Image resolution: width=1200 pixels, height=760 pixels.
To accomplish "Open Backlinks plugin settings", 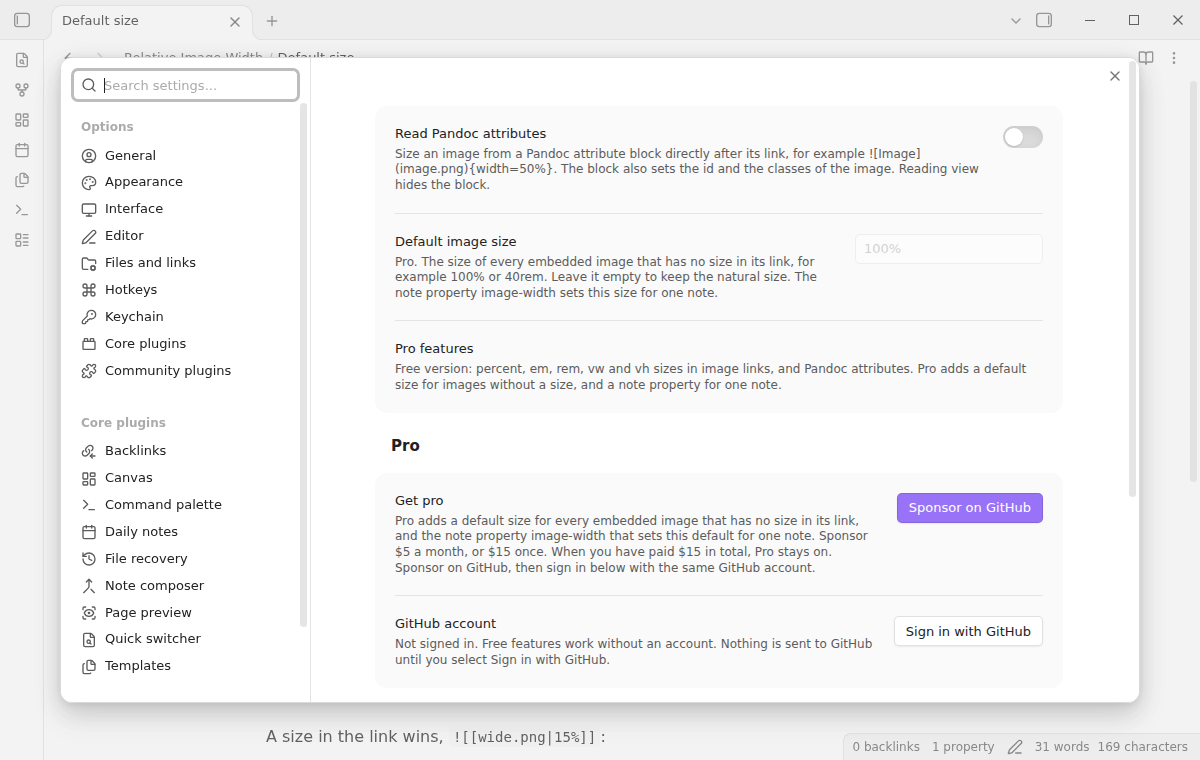I will [x=185, y=451].
